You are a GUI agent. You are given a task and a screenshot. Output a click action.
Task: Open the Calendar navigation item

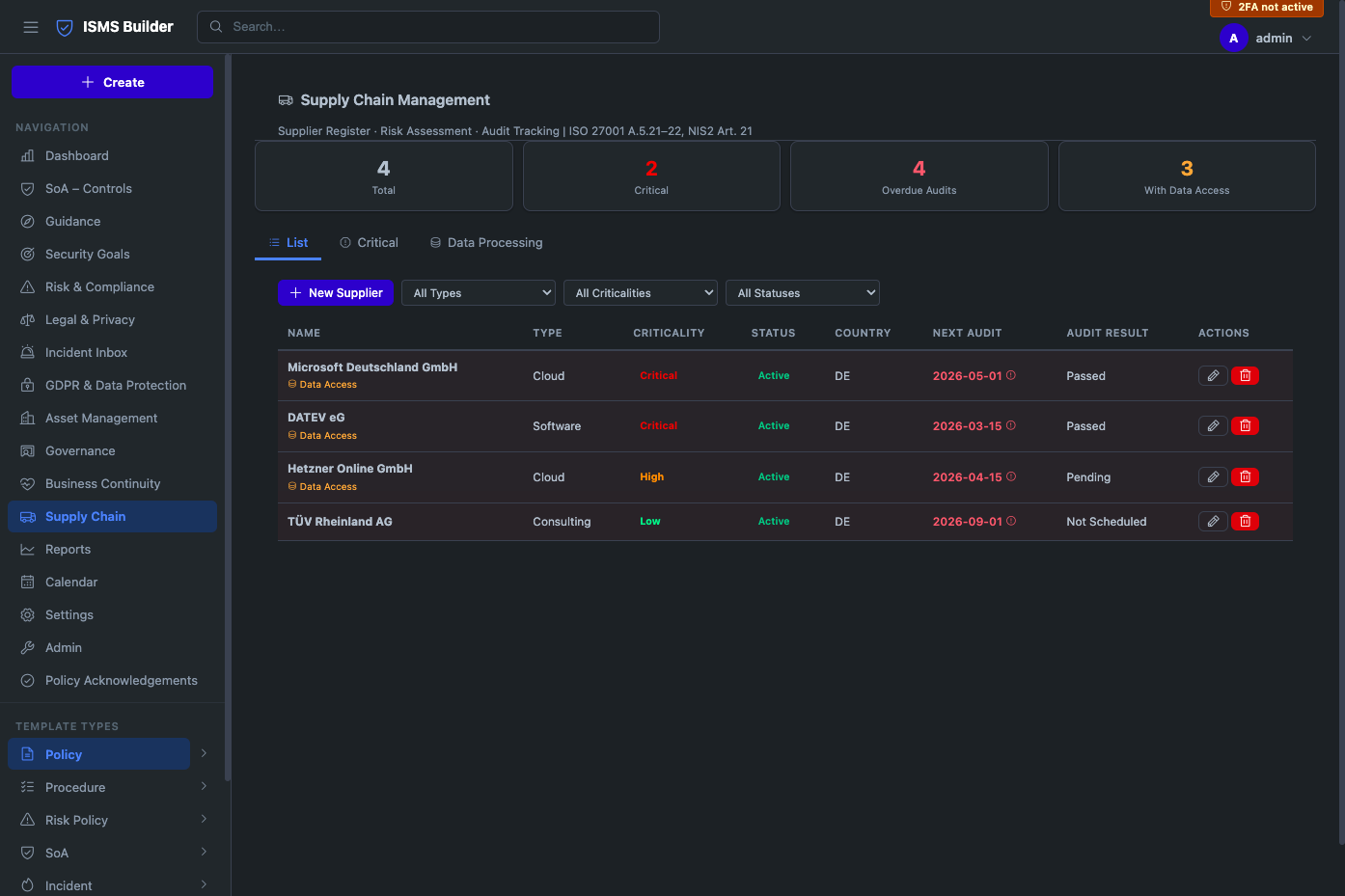pyautogui.click(x=112, y=583)
